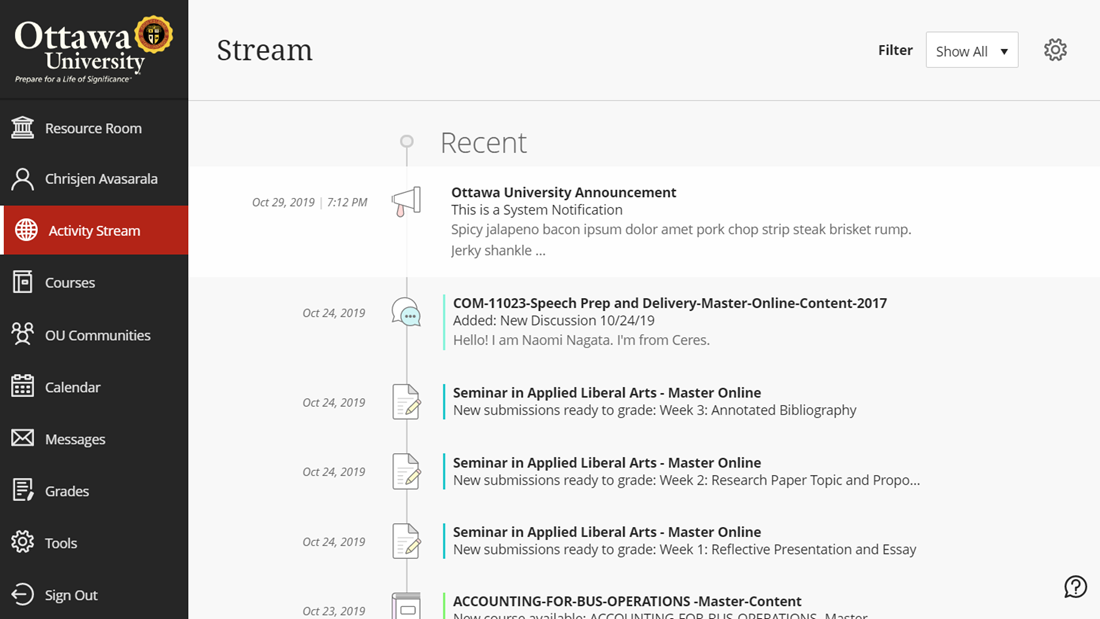Screen dimensions: 1100x619
Task: Open the Grades page
Action: point(94,490)
